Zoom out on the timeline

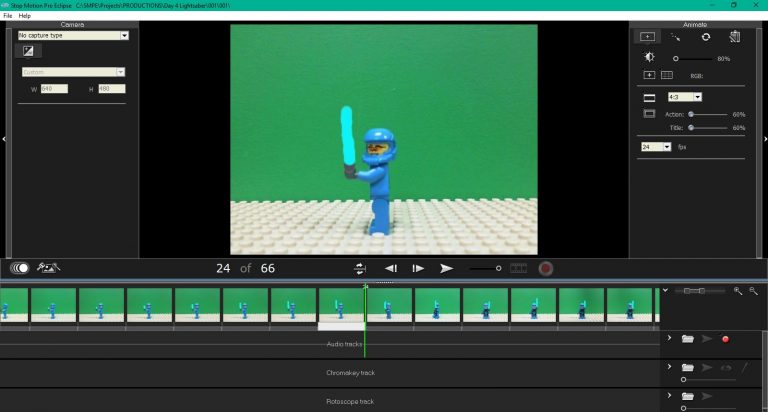coord(753,291)
